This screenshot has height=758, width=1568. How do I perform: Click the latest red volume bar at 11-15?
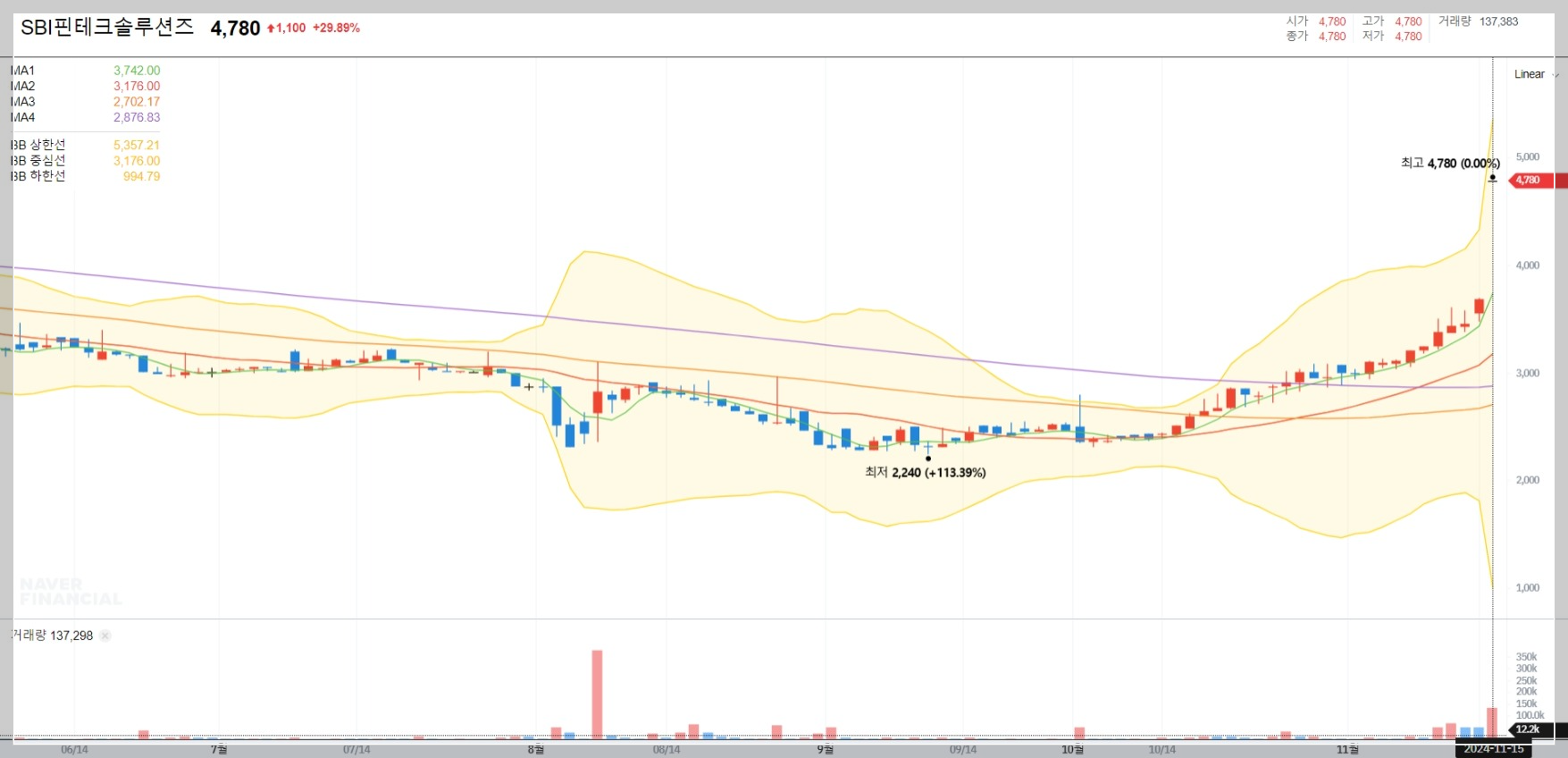pyautogui.click(x=1492, y=723)
